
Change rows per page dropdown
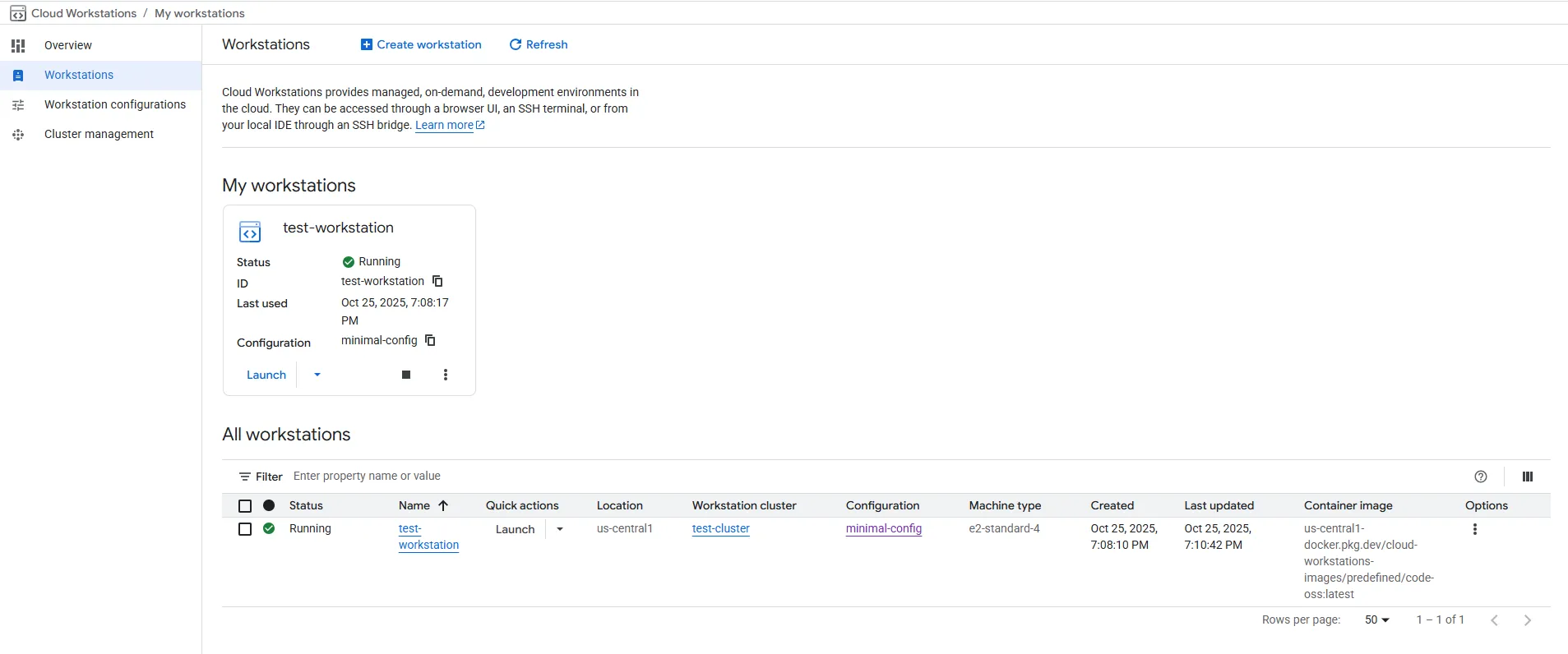click(1377, 620)
